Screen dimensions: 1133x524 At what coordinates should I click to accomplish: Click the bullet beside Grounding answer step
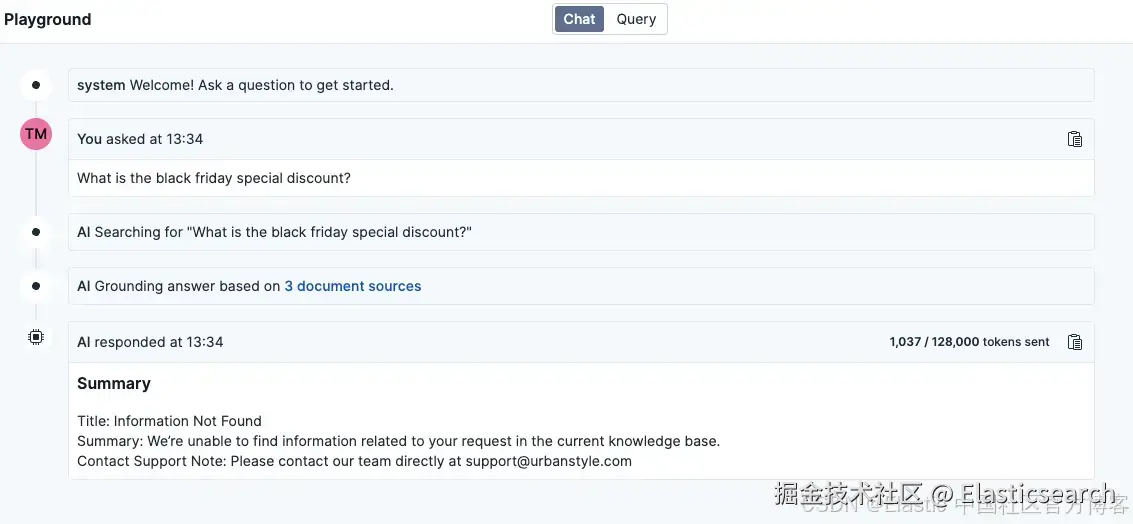tap(36, 286)
